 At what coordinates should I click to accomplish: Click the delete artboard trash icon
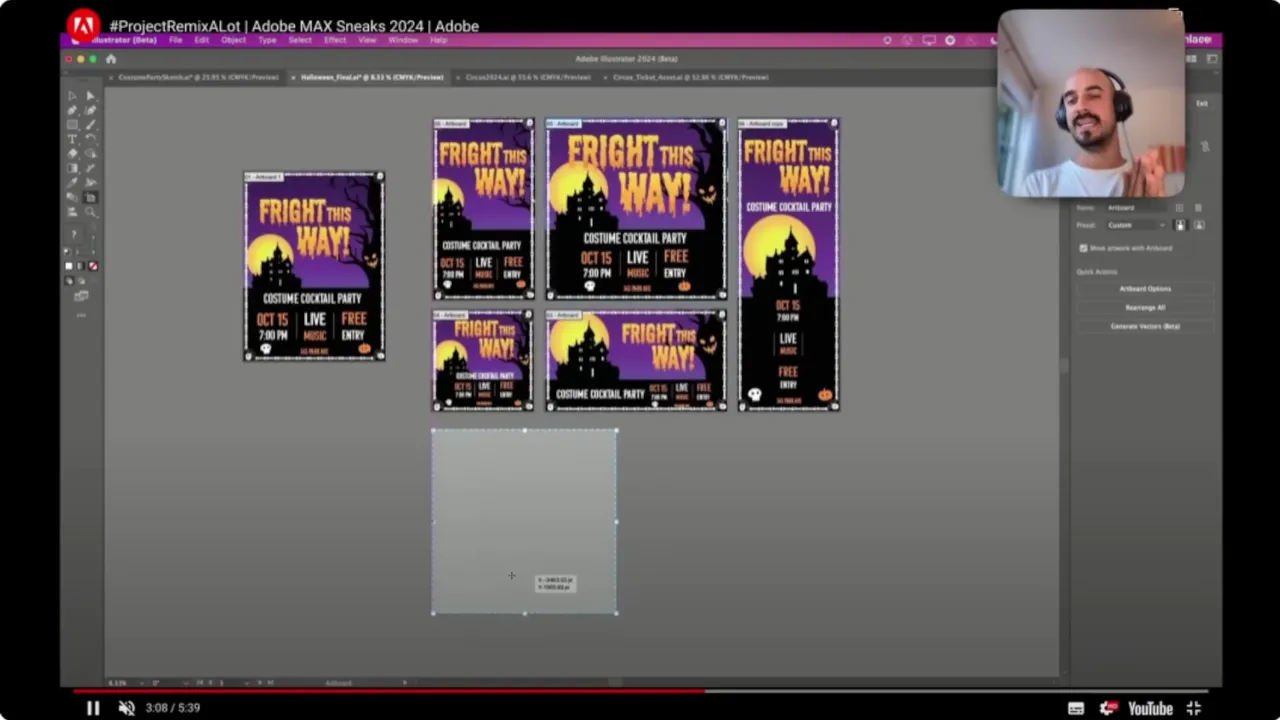pyautogui.click(x=1198, y=208)
